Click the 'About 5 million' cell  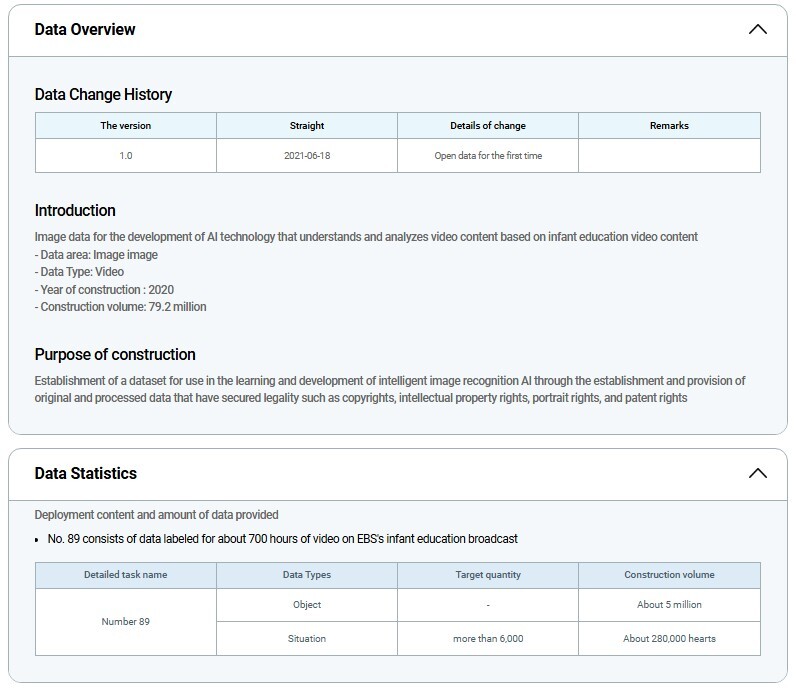click(x=669, y=604)
